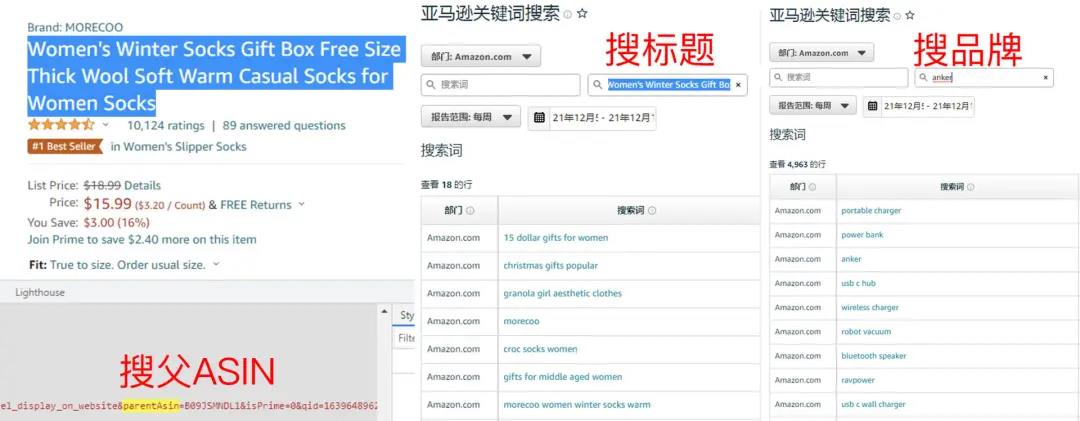Open the 10,124 ratings link
This screenshot has width=1080, height=421.
[166, 125]
